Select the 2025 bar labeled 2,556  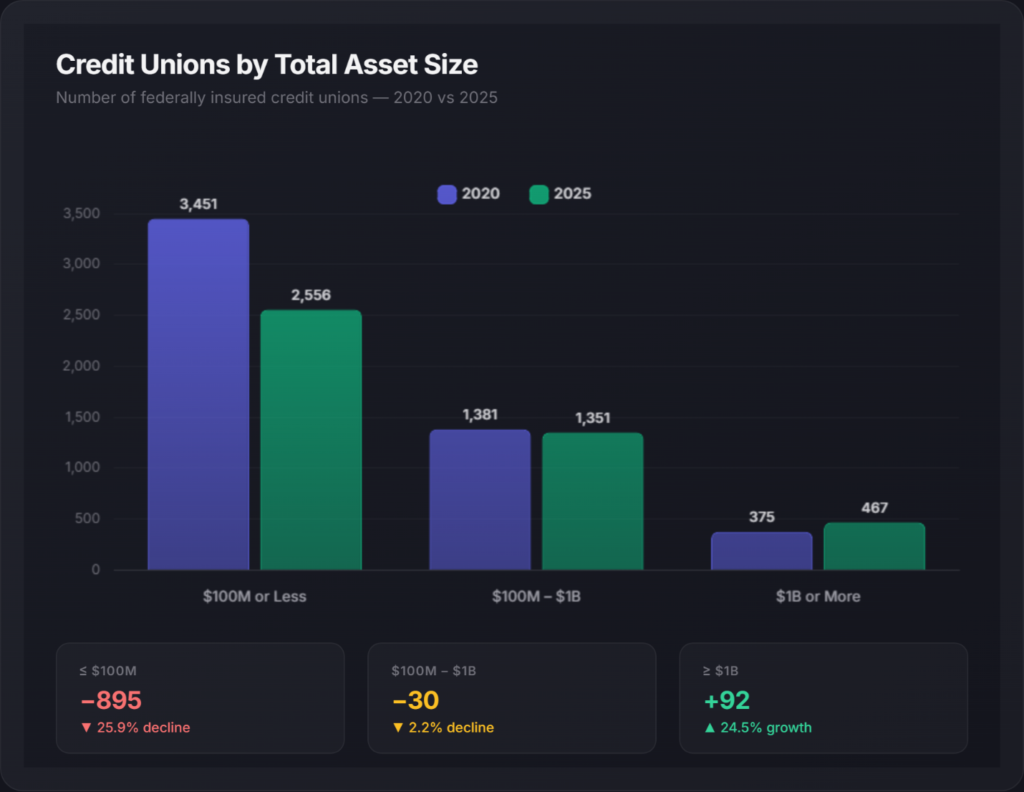coord(311,440)
